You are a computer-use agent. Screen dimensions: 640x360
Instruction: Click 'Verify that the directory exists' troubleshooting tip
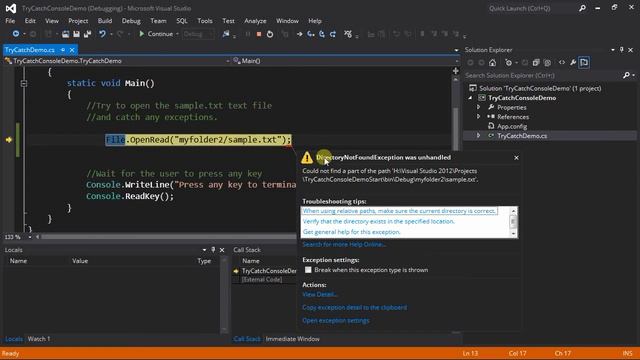(378, 221)
